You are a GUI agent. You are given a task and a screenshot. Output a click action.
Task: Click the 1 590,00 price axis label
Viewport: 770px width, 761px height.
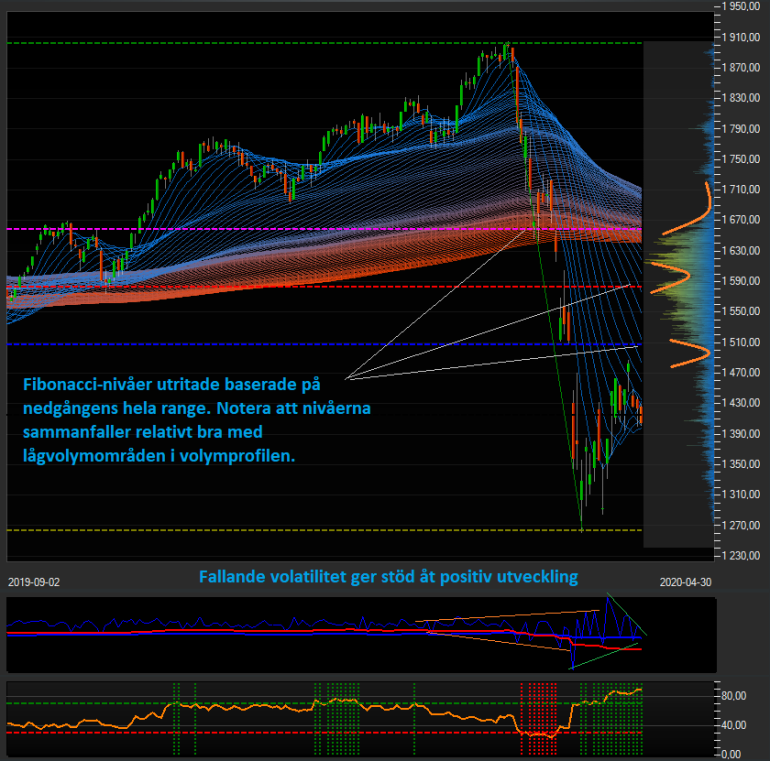741,281
